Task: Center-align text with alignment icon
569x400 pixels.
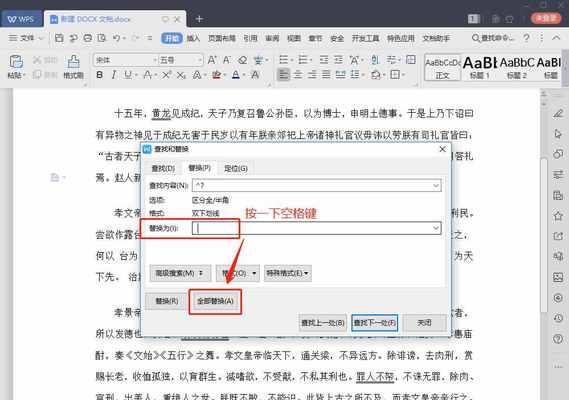Action: pos(298,75)
